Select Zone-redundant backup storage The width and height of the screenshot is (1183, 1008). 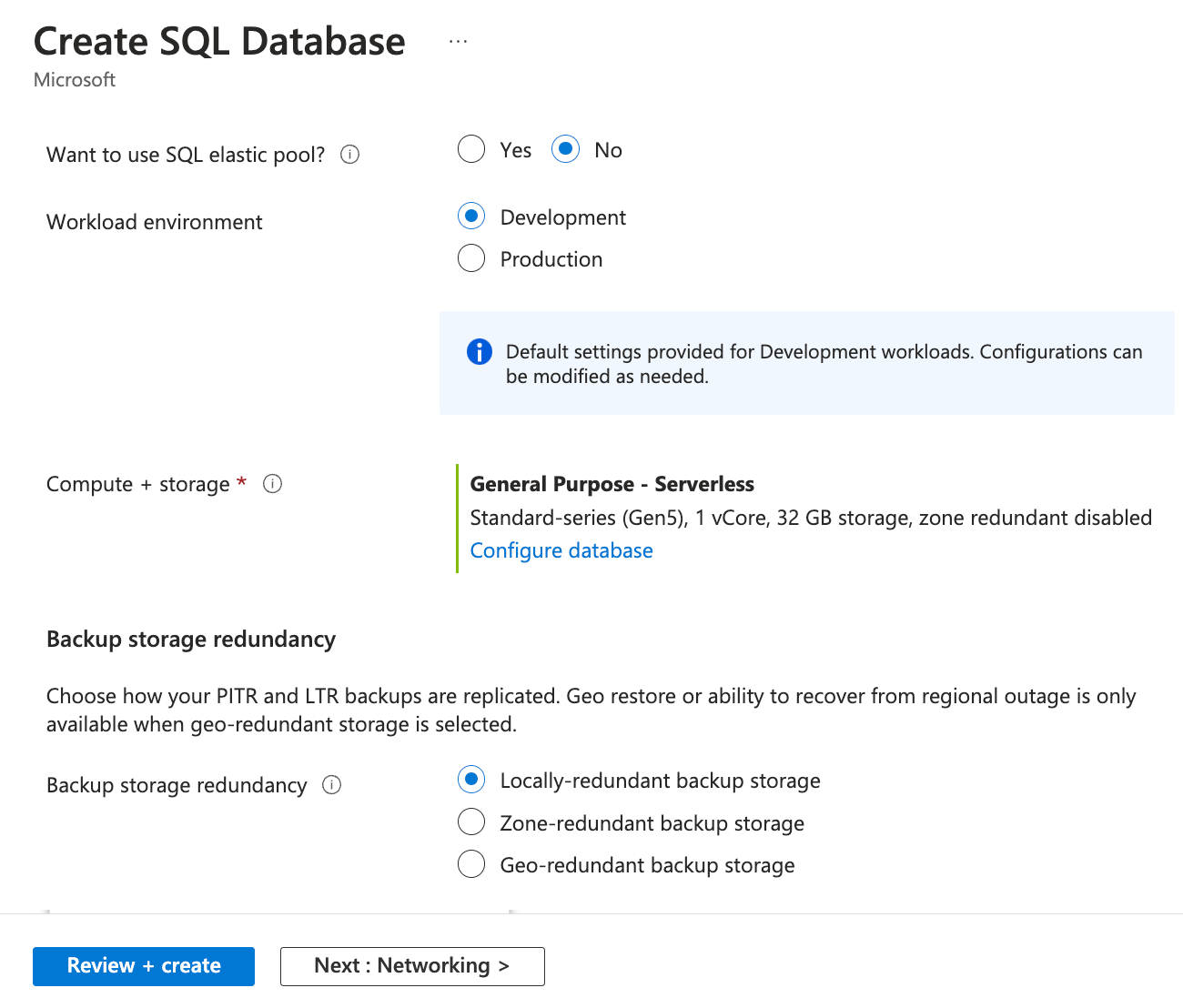pos(471,822)
